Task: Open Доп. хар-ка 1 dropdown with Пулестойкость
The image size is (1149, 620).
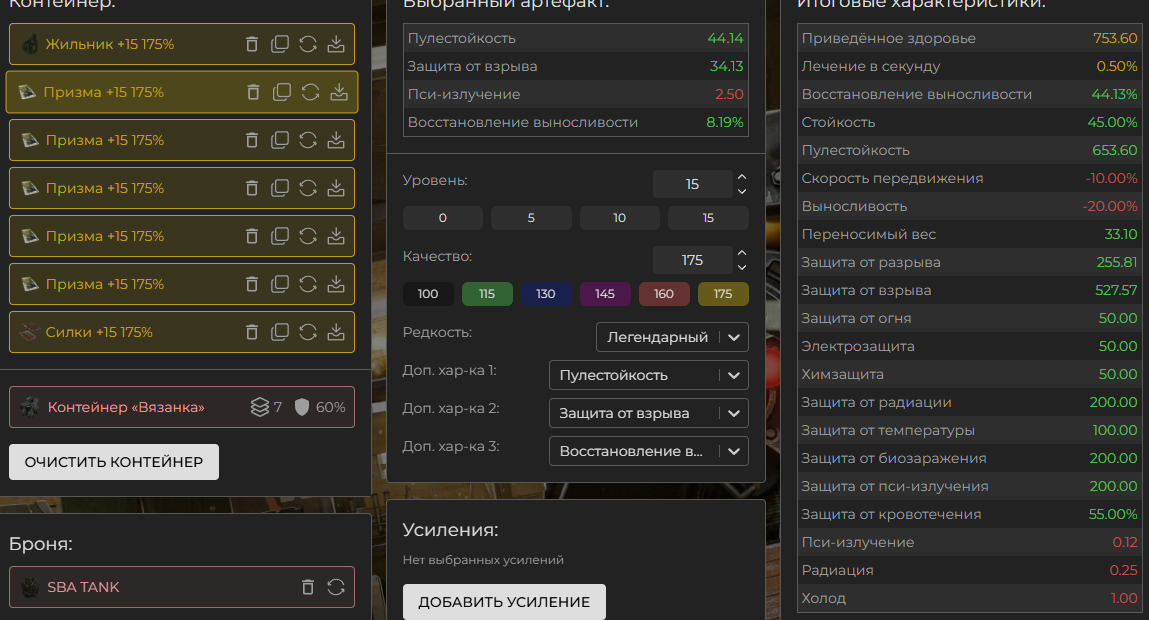Action: pyautogui.click(x=648, y=375)
